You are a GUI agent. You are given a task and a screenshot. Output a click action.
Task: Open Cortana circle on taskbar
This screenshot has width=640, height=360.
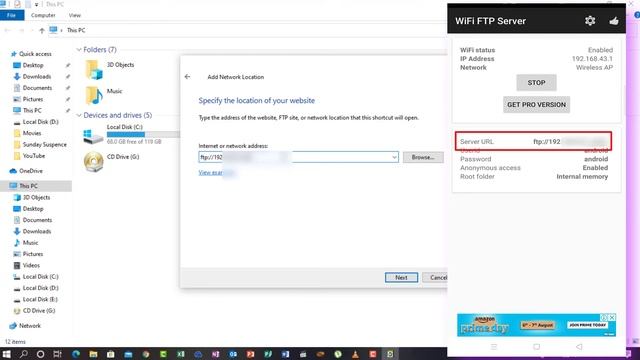click(x=40, y=354)
